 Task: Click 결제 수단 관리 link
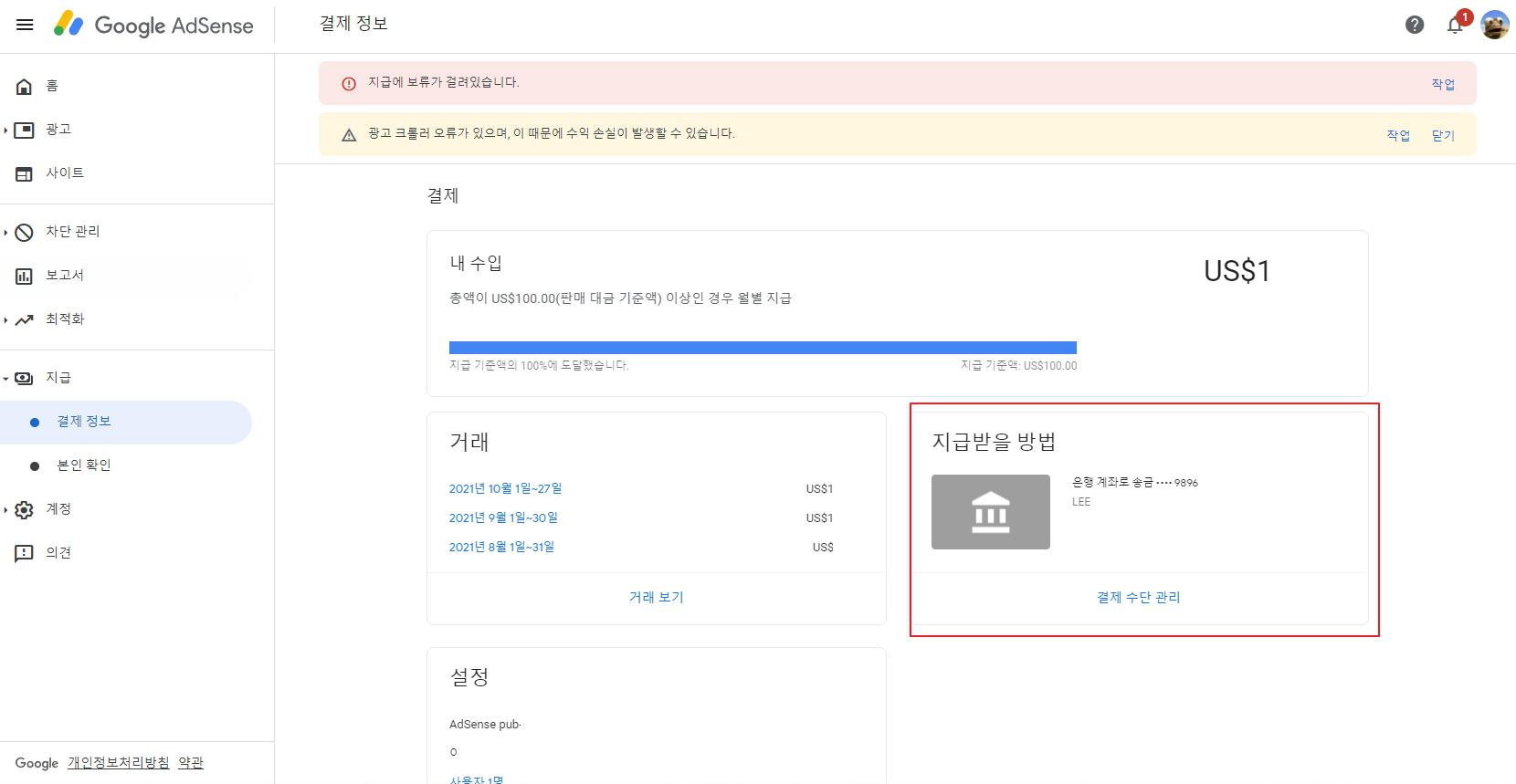pos(1138,597)
